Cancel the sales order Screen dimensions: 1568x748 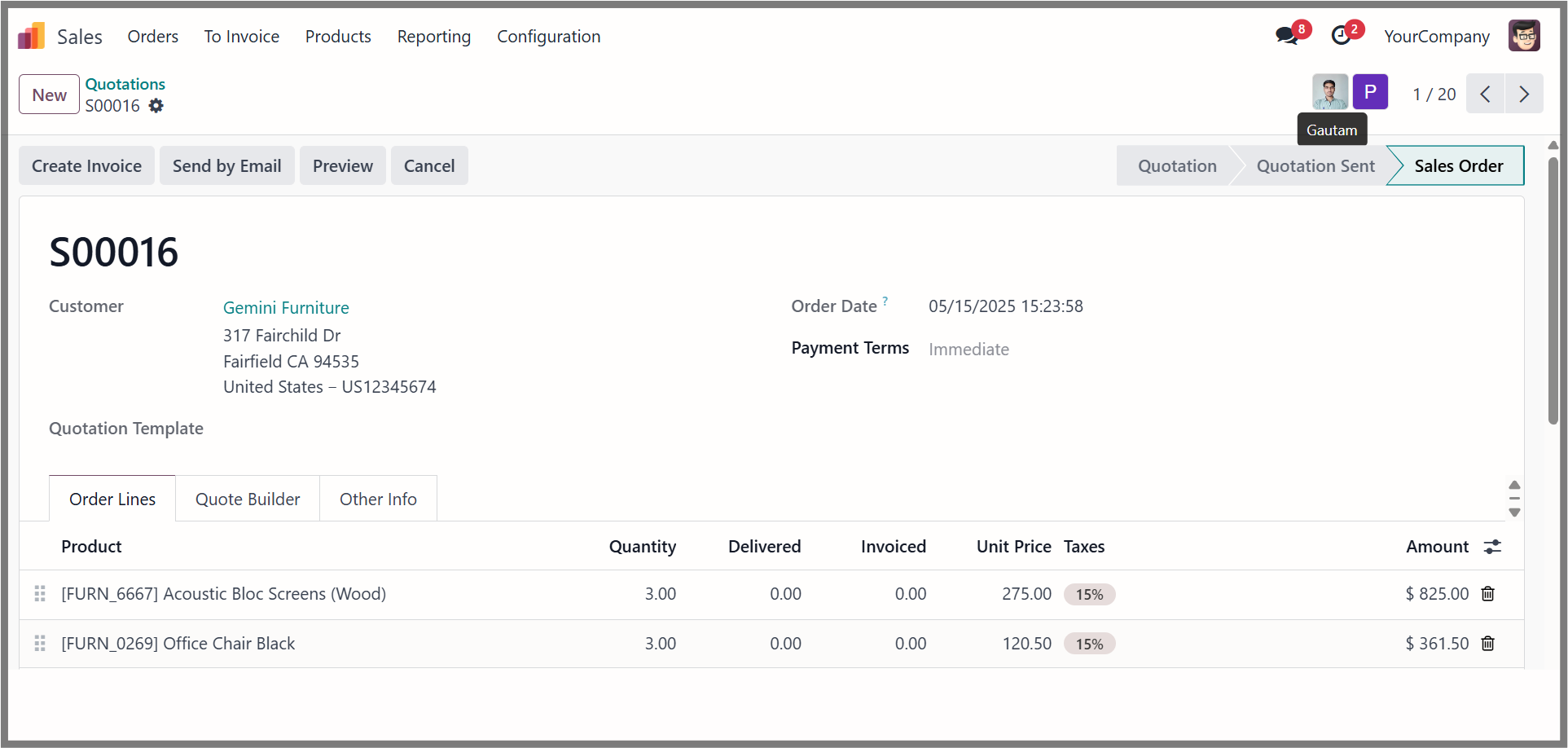coord(429,165)
